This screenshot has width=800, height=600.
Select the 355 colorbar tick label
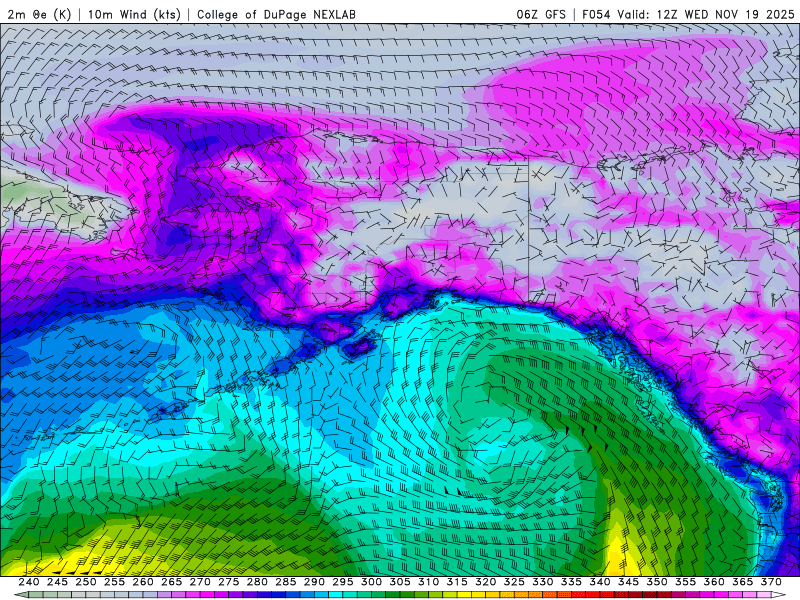686,582
